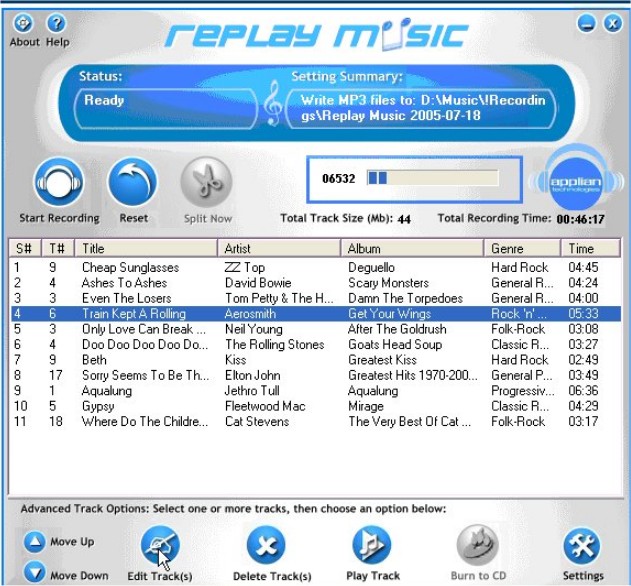Open the Help question mark icon

(x=57, y=23)
